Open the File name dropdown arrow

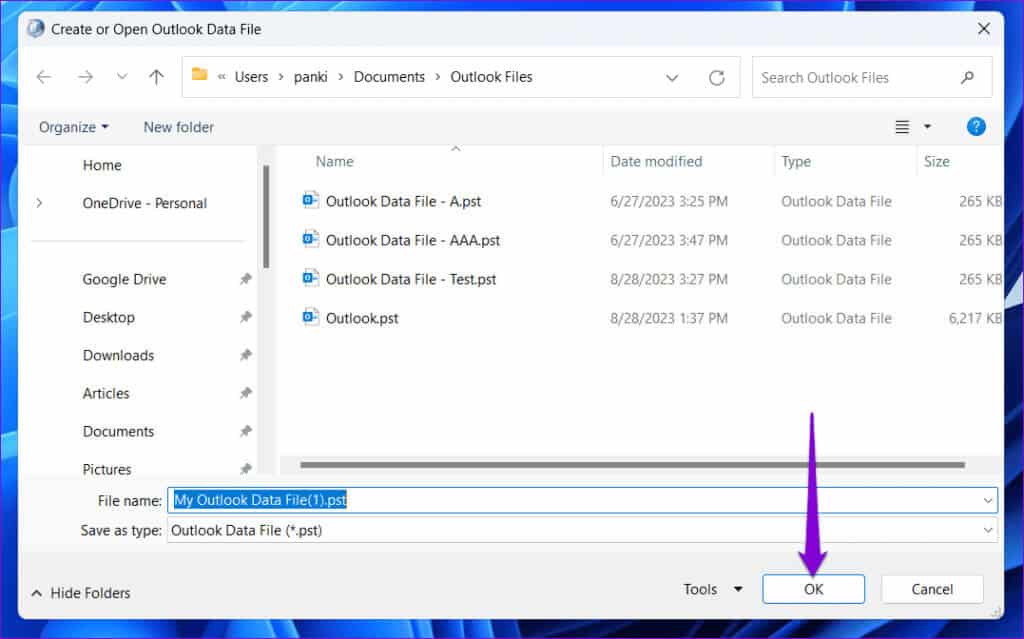(x=988, y=500)
